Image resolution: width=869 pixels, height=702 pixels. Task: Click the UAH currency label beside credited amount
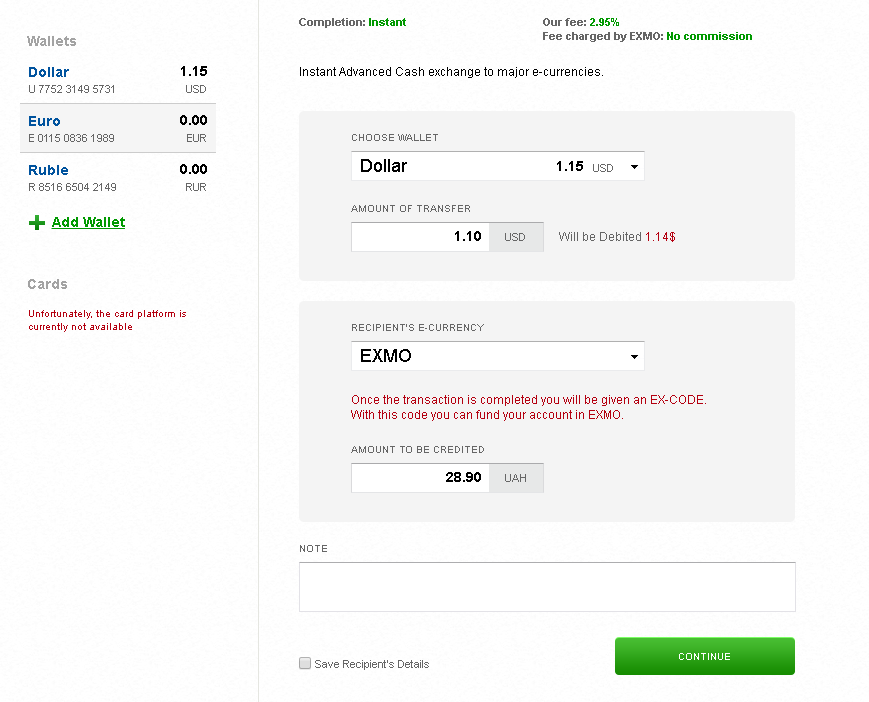point(516,478)
